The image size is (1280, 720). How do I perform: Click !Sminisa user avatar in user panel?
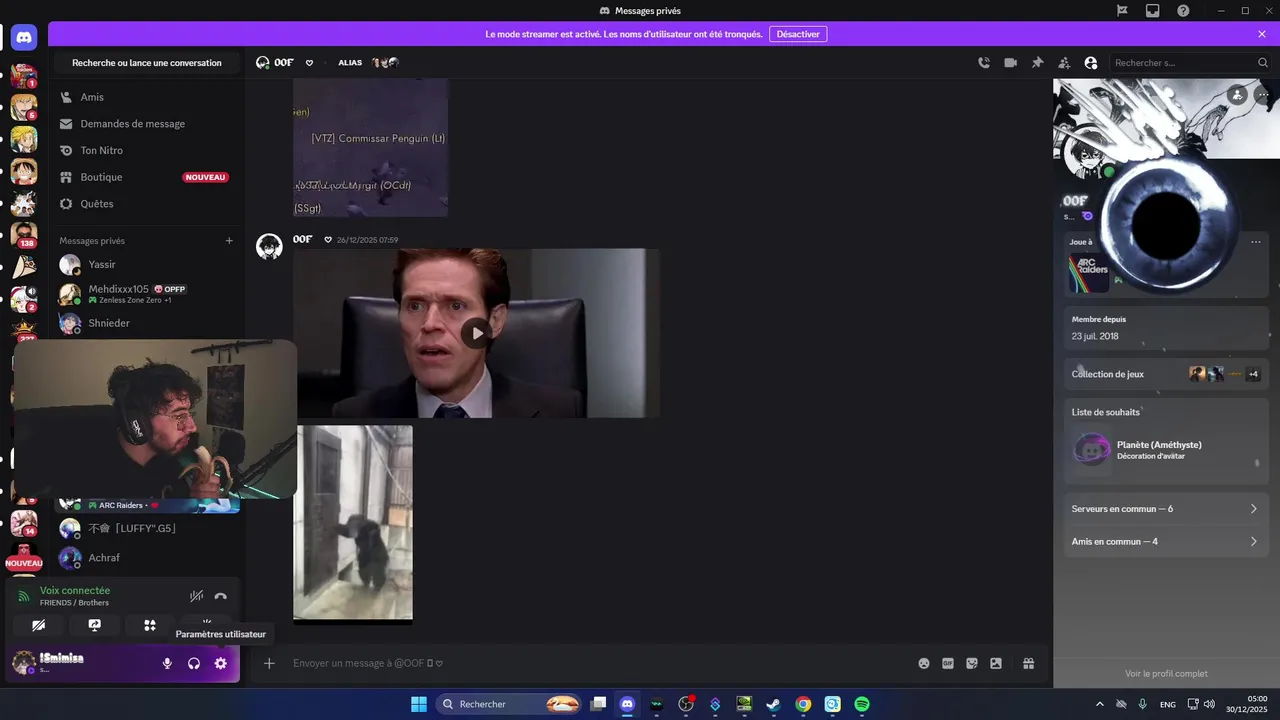coord(23,662)
